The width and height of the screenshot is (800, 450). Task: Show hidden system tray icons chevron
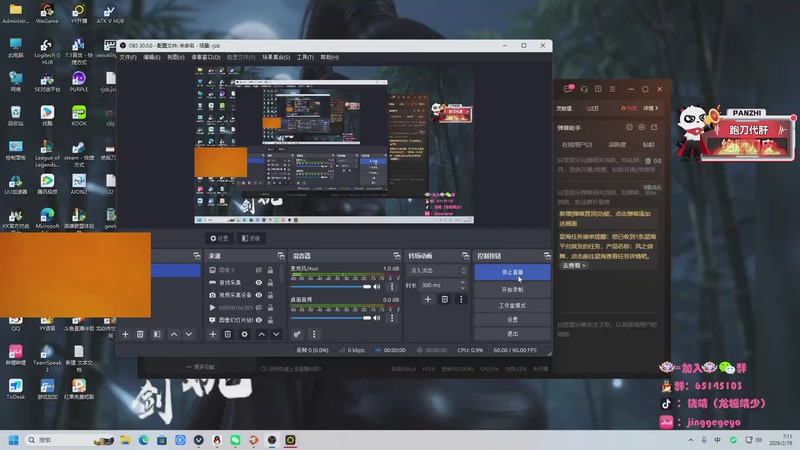click(690, 440)
